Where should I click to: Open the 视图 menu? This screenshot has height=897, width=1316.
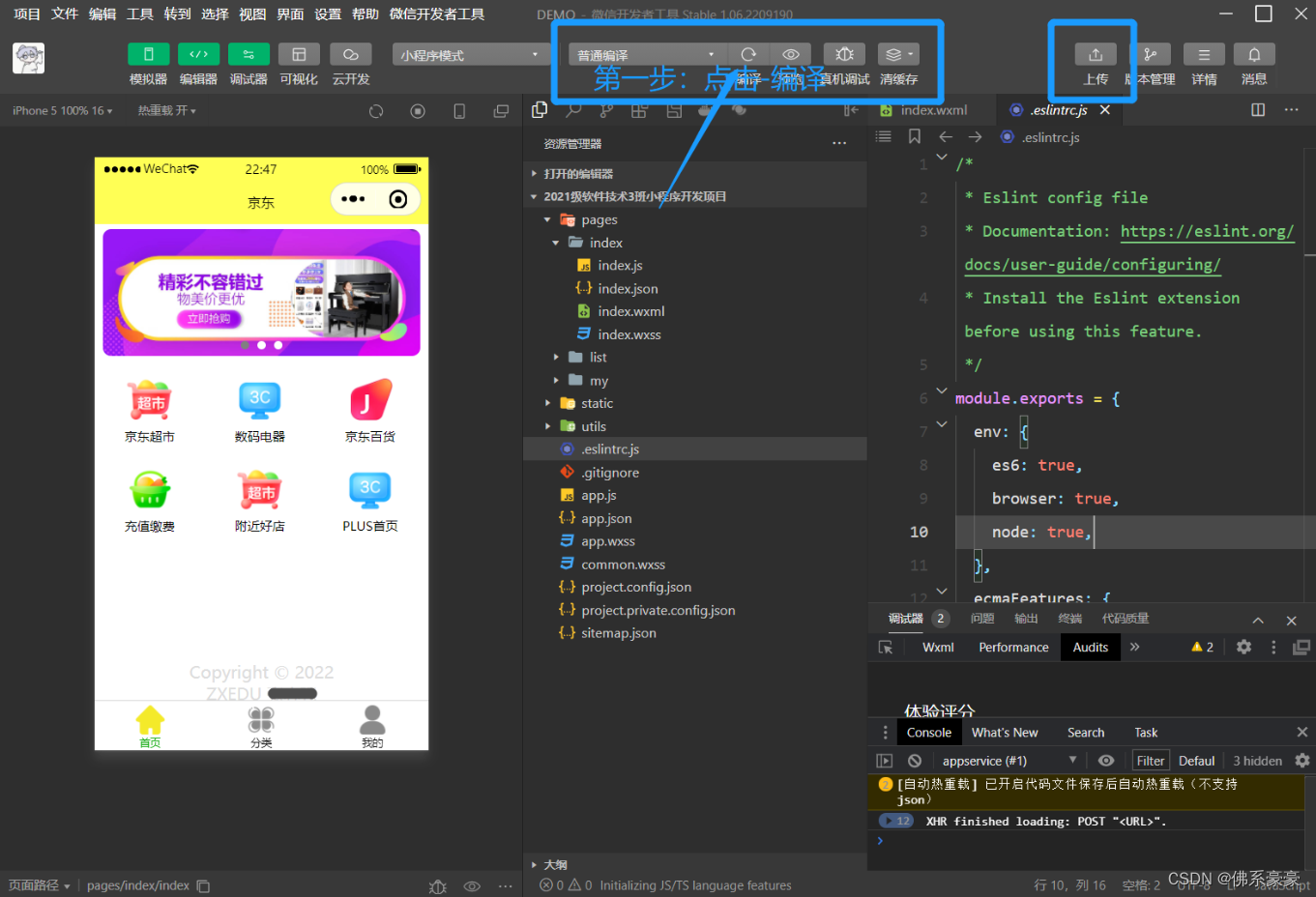[252, 14]
